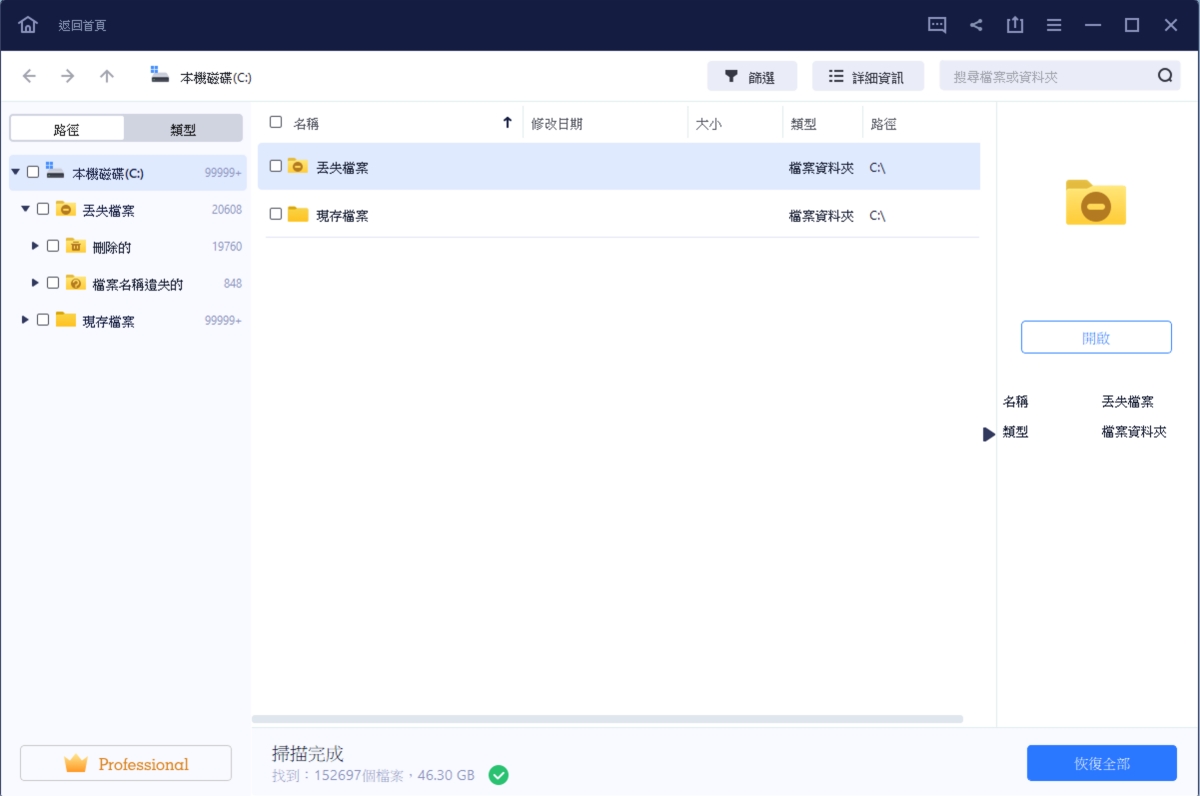1200x796 pixels.
Task: Click the 848 count in tree
Action: point(233,284)
